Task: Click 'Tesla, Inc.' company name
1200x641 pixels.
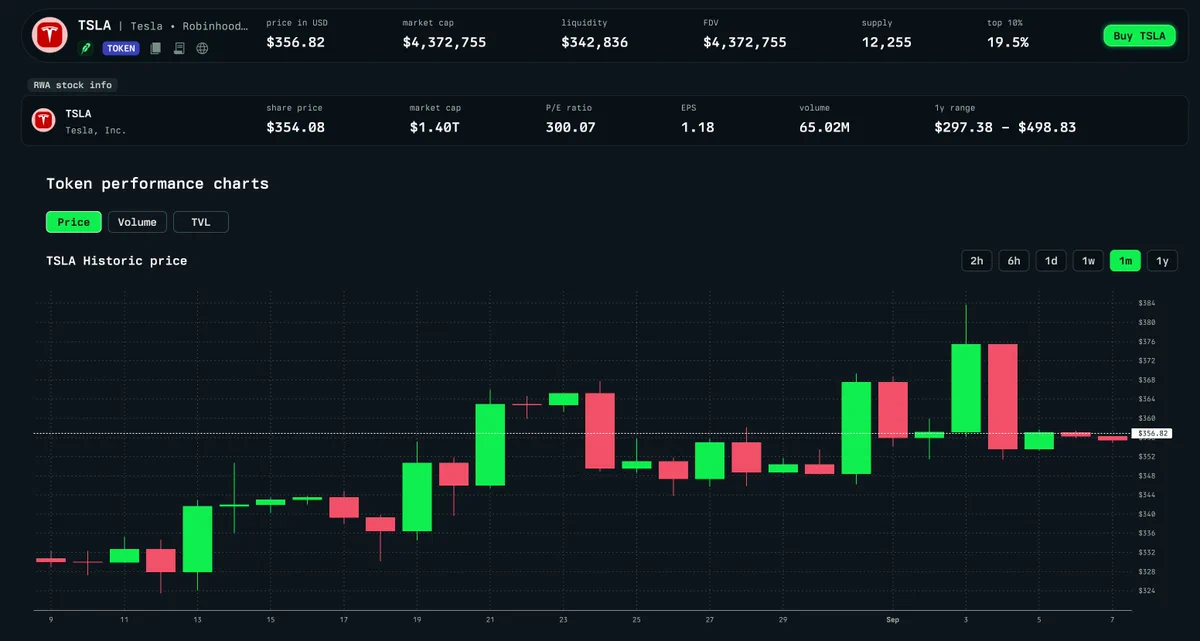Action: tap(96, 130)
